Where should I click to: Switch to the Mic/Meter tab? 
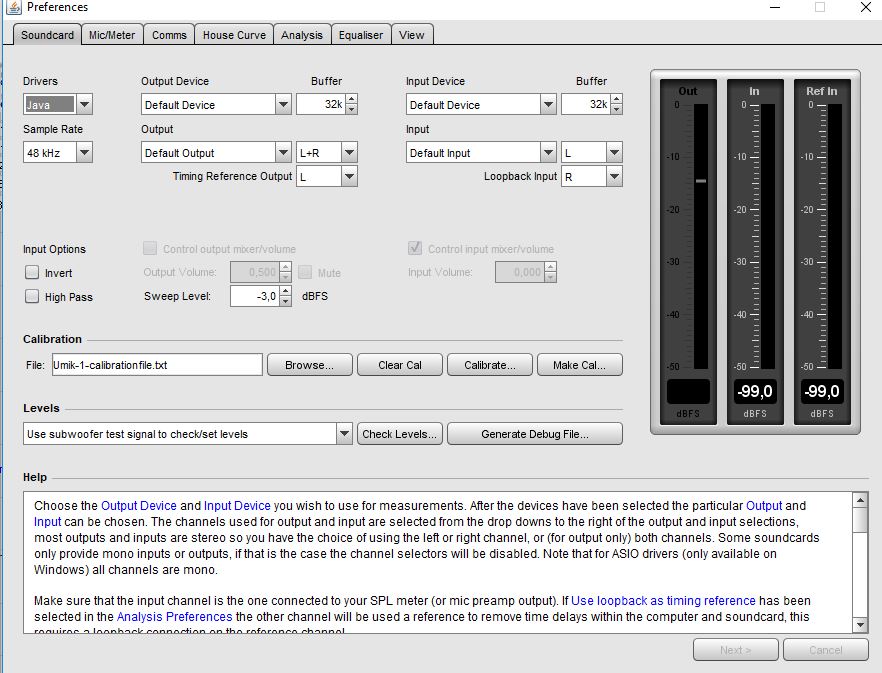112,35
